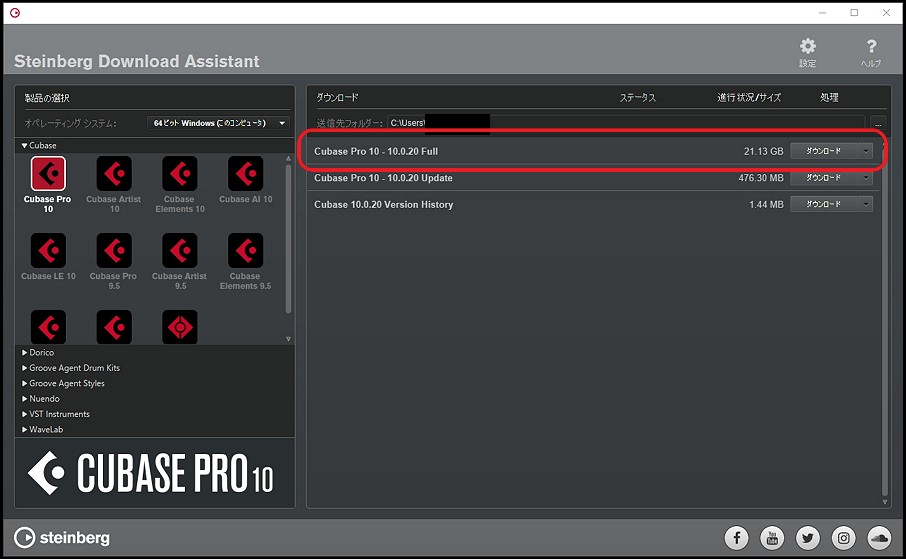Click the Steinberg logo in the footer
The image size is (906, 559).
tap(62, 538)
